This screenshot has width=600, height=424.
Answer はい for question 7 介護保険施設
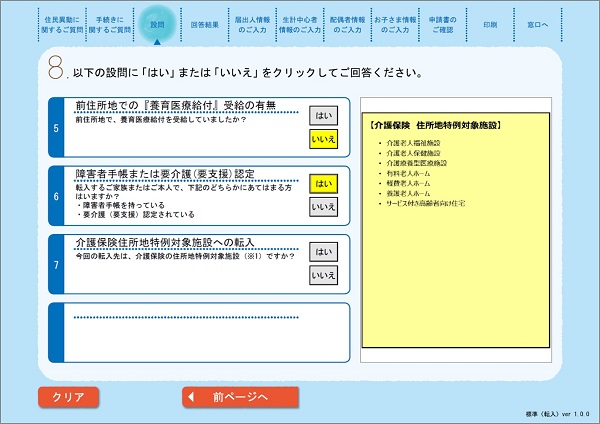tap(323, 251)
